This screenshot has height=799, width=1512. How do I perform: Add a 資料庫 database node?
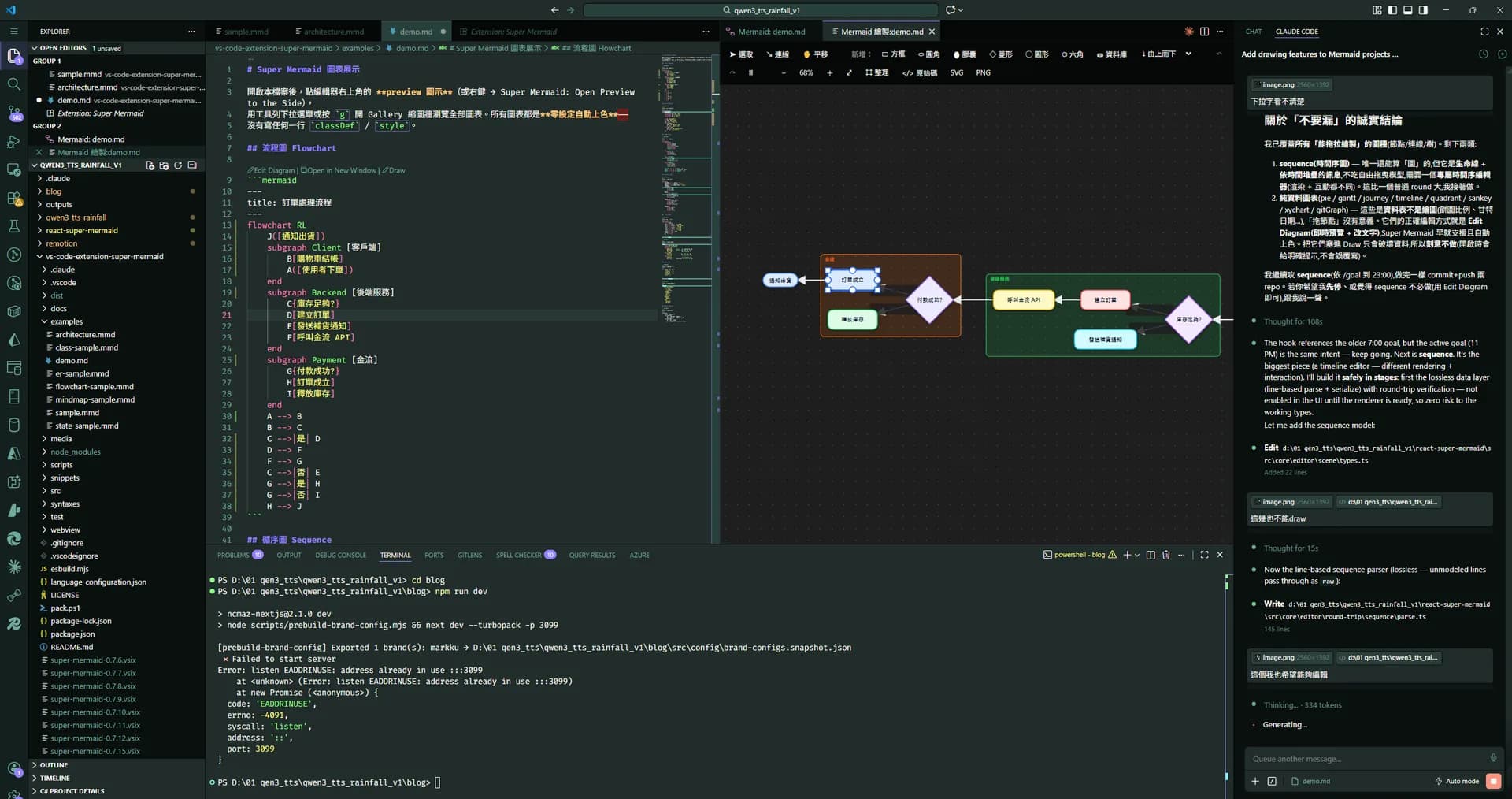(x=1112, y=54)
